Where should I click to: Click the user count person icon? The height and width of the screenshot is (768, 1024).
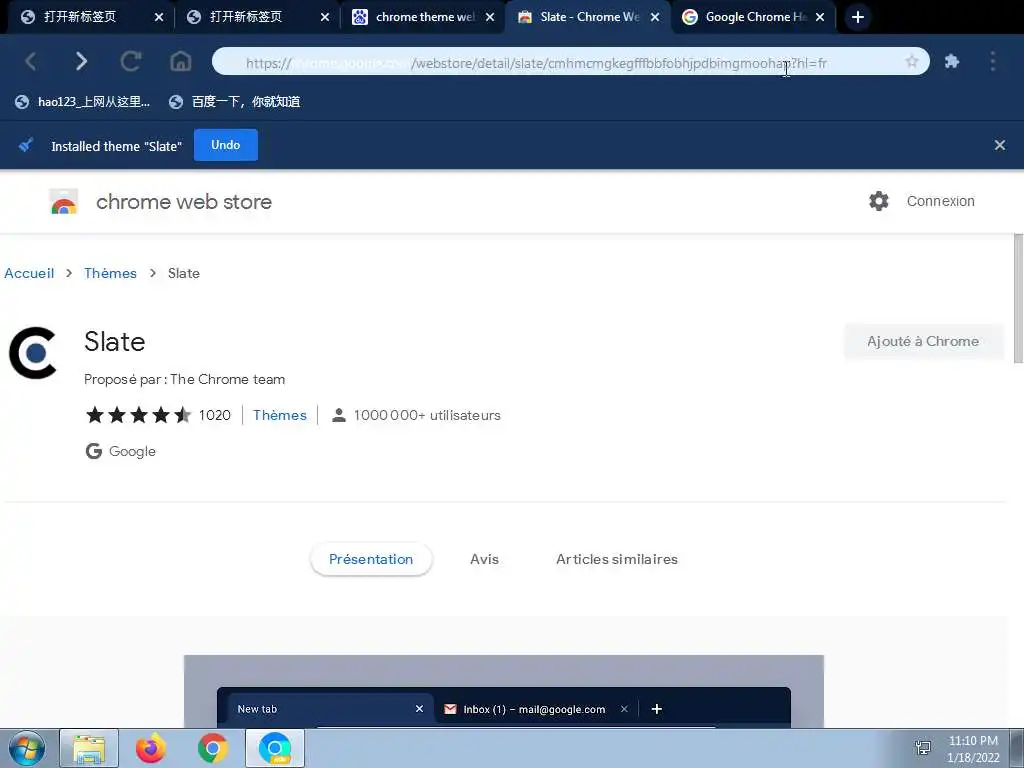coord(338,415)
